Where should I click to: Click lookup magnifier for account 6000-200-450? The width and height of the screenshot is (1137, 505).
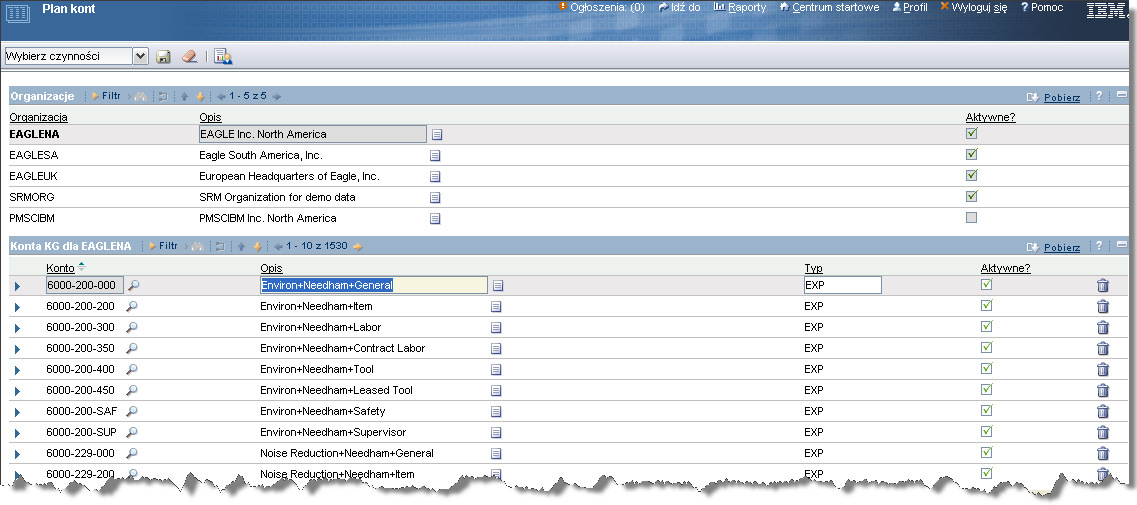click(132, 390)
